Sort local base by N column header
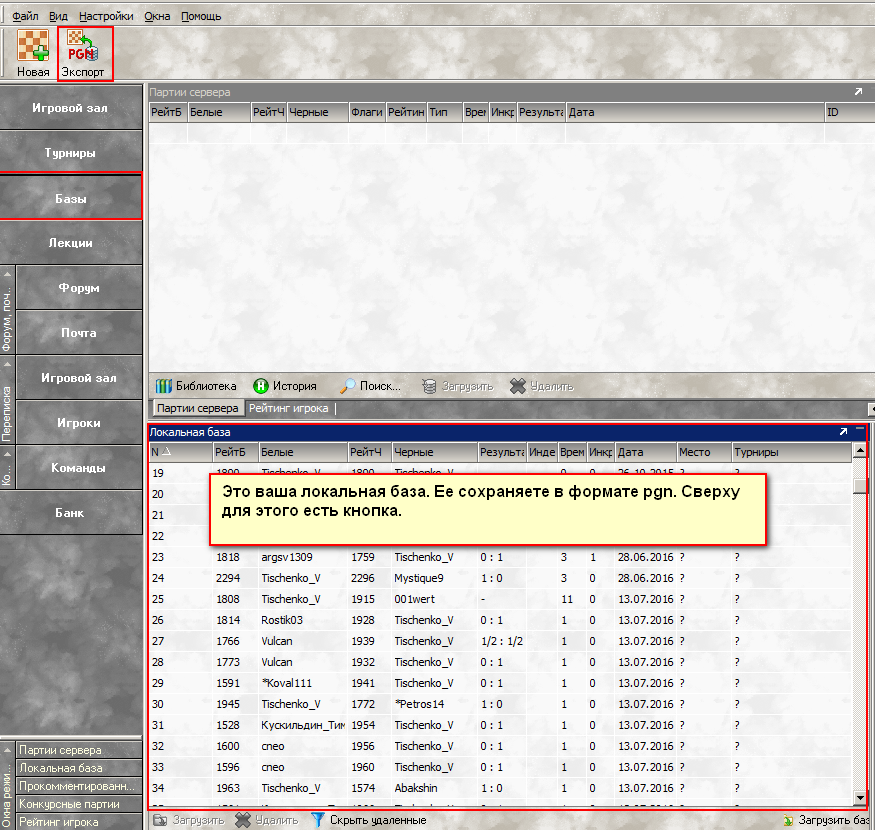The width and height of the screenshot is (875, 830). (x=160, y=452)
